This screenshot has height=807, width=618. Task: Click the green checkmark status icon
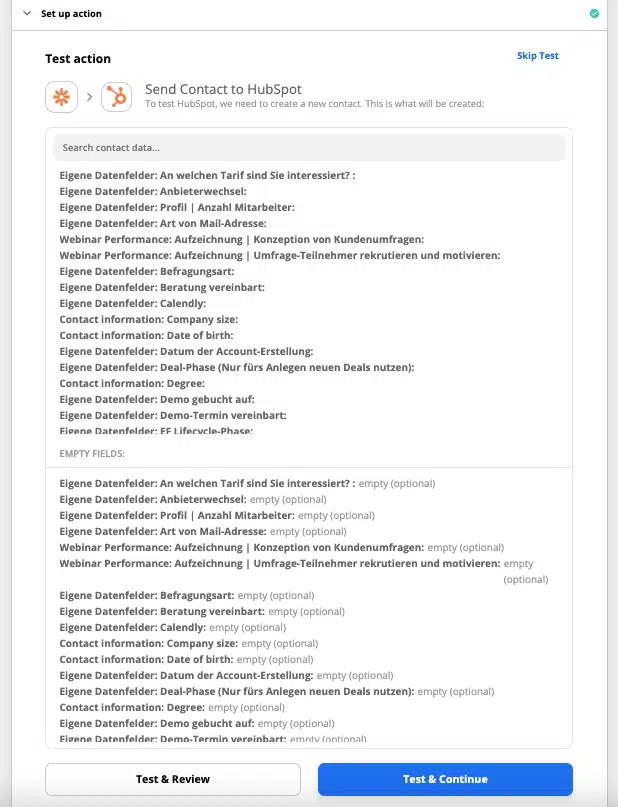coord(595,14)
